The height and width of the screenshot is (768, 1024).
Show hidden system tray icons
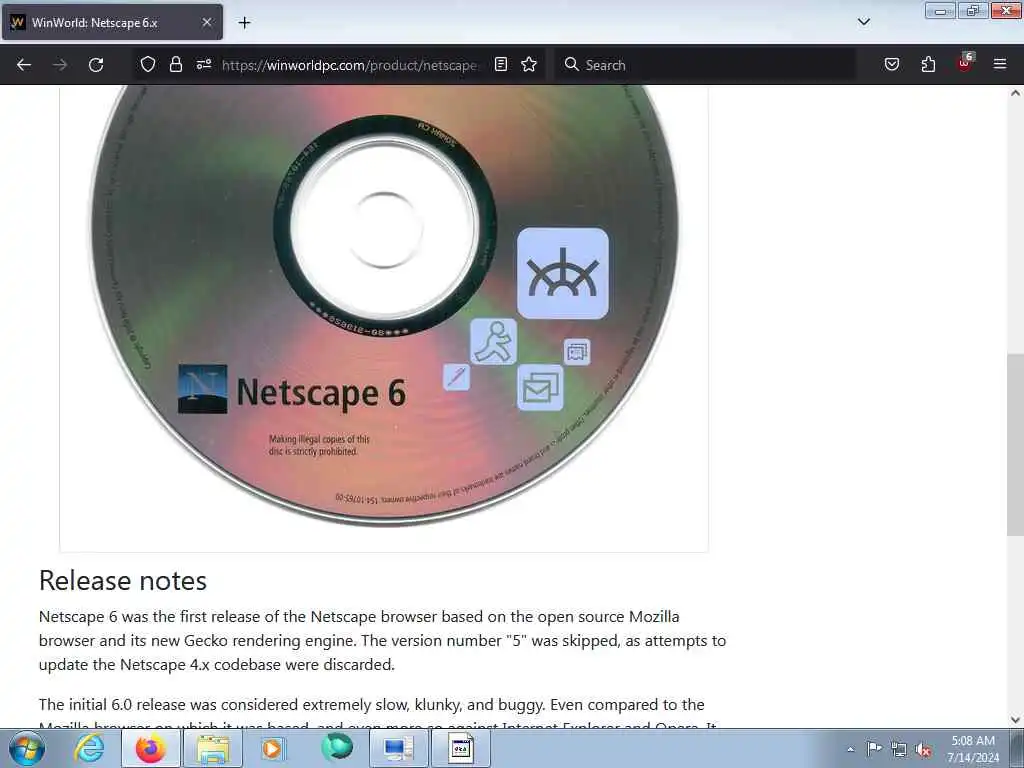coord(850,749)
